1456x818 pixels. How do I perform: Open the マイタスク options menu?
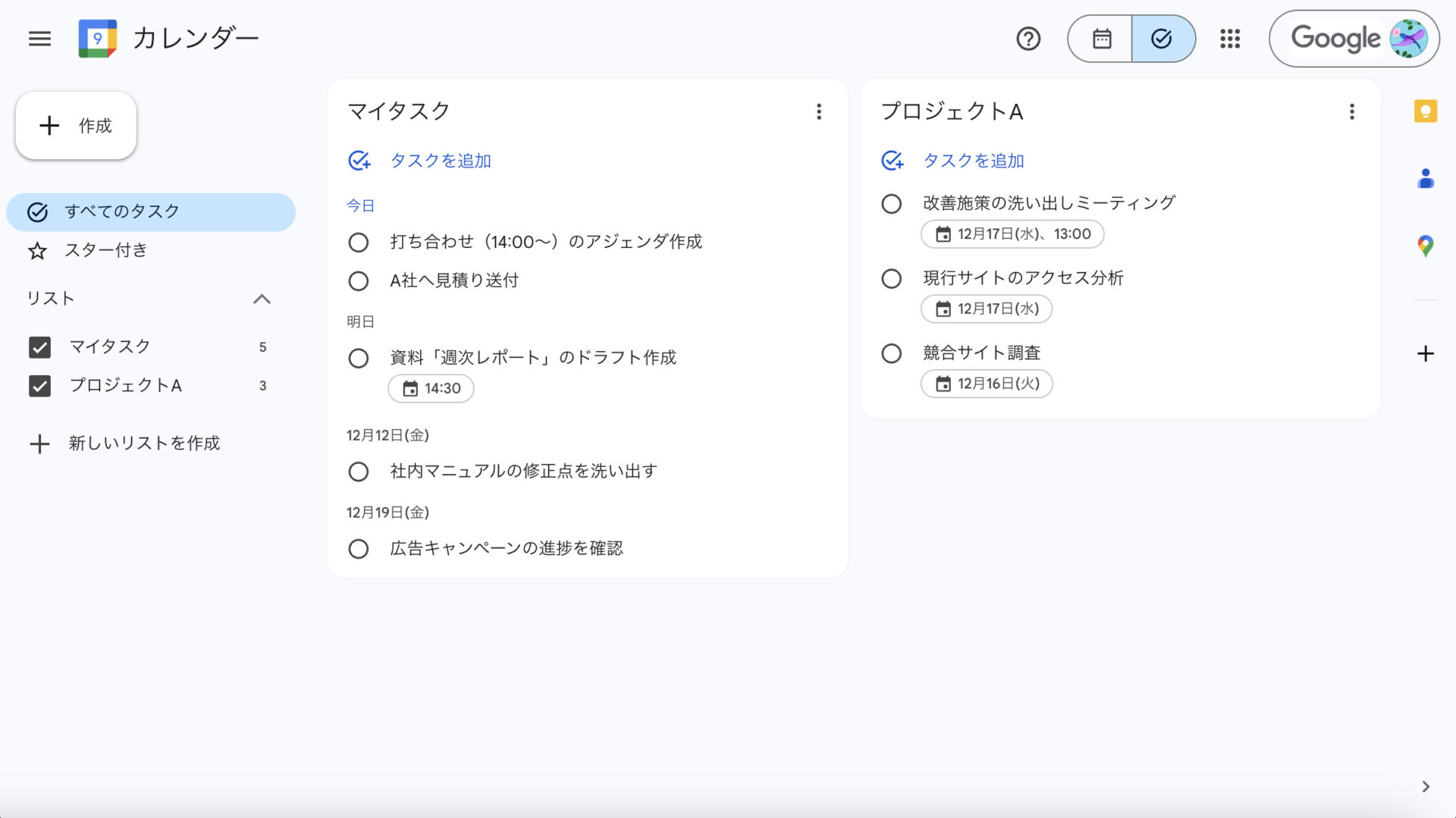tap(819, 111)
